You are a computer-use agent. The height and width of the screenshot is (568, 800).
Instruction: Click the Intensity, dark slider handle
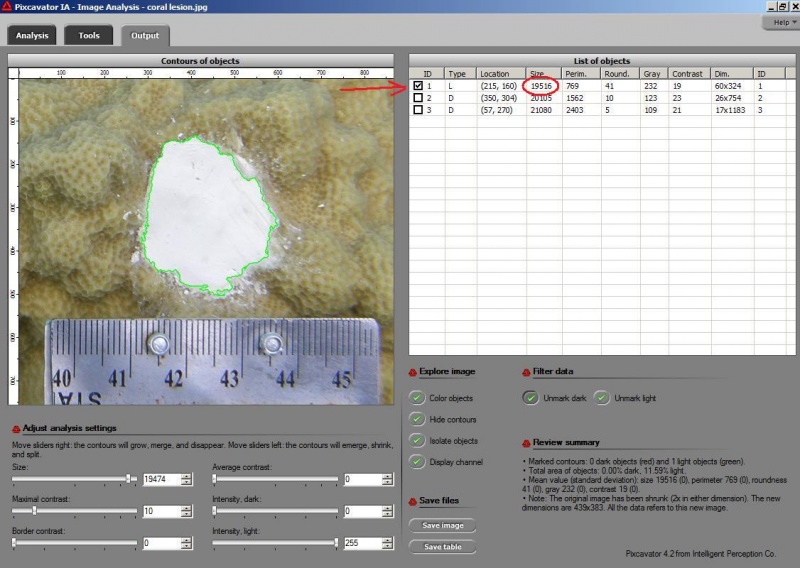[x=214, y=510]
